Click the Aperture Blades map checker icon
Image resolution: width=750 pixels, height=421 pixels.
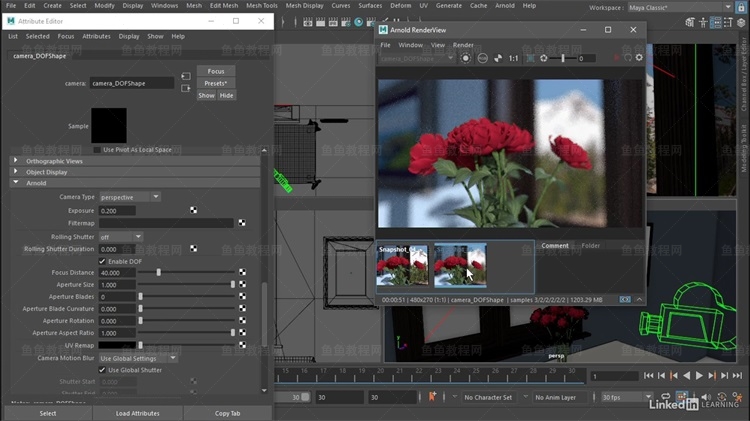tap(243, 297)
